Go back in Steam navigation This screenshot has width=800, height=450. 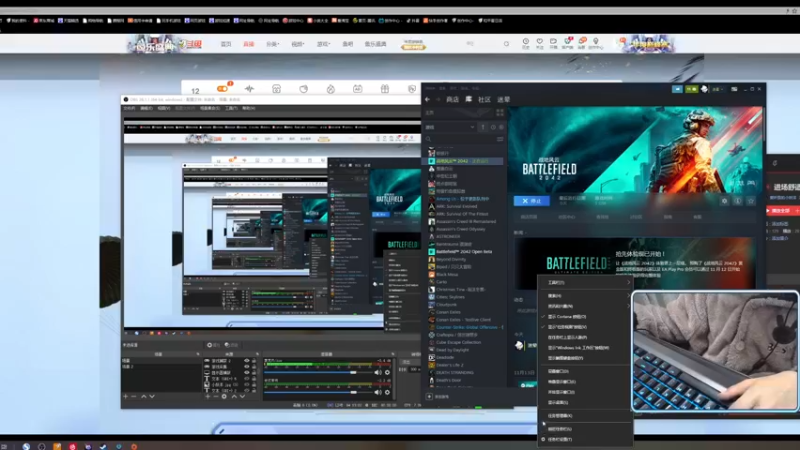pyautogui.click(x=428, y=99)
